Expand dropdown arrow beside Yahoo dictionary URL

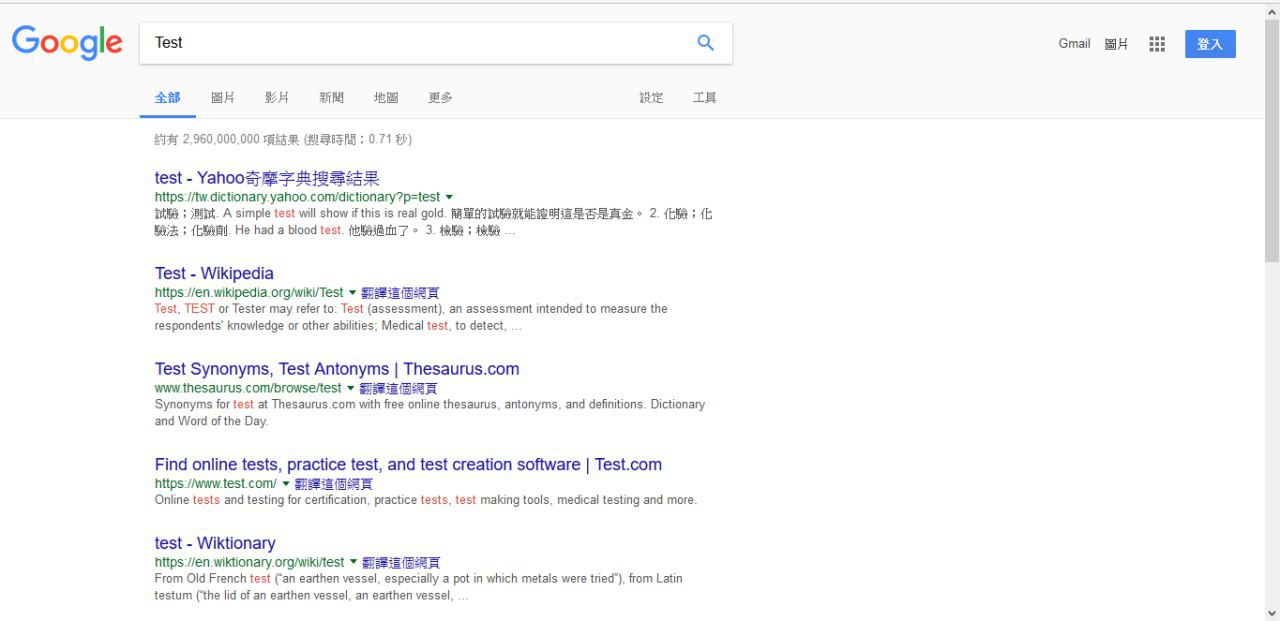[x=449, y=197]
